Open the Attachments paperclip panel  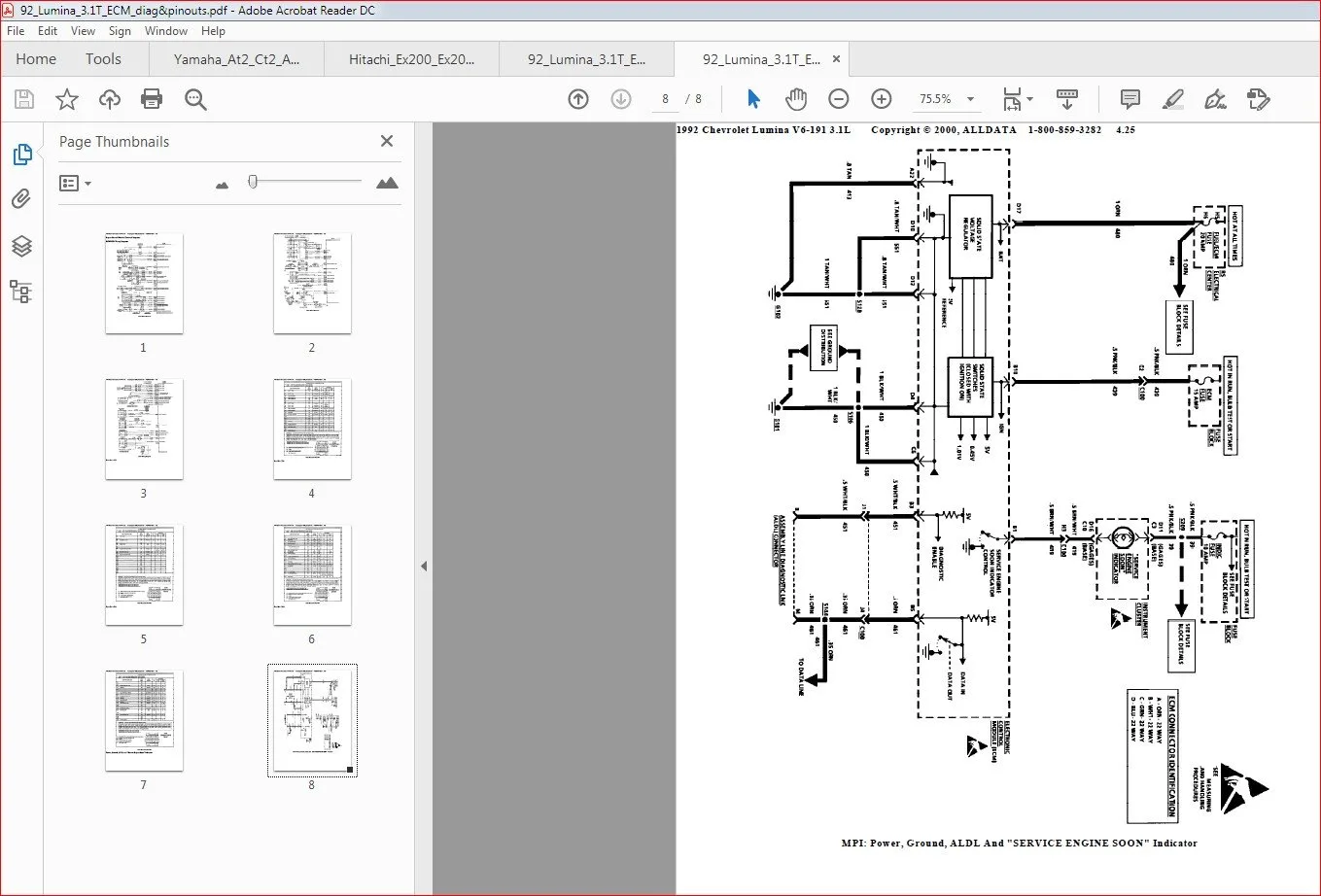(21, 200)
